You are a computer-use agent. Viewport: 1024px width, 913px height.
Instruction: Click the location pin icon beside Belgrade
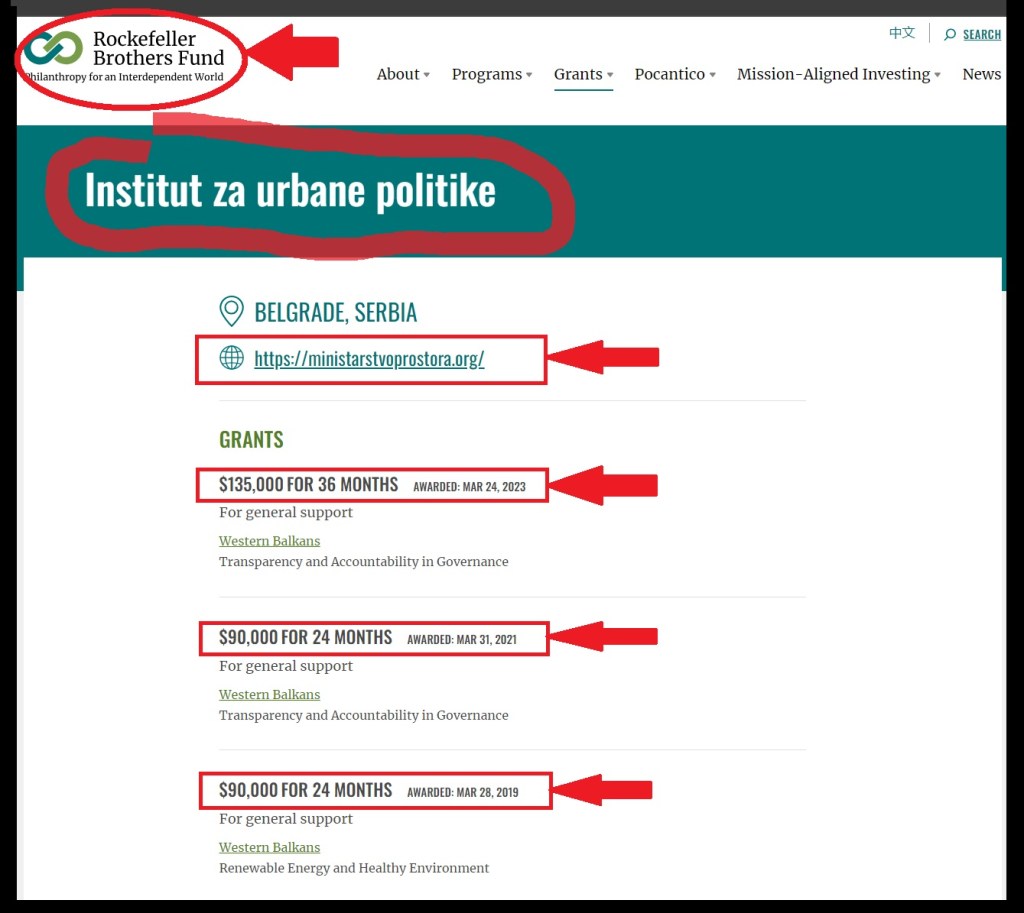(231, 312)
